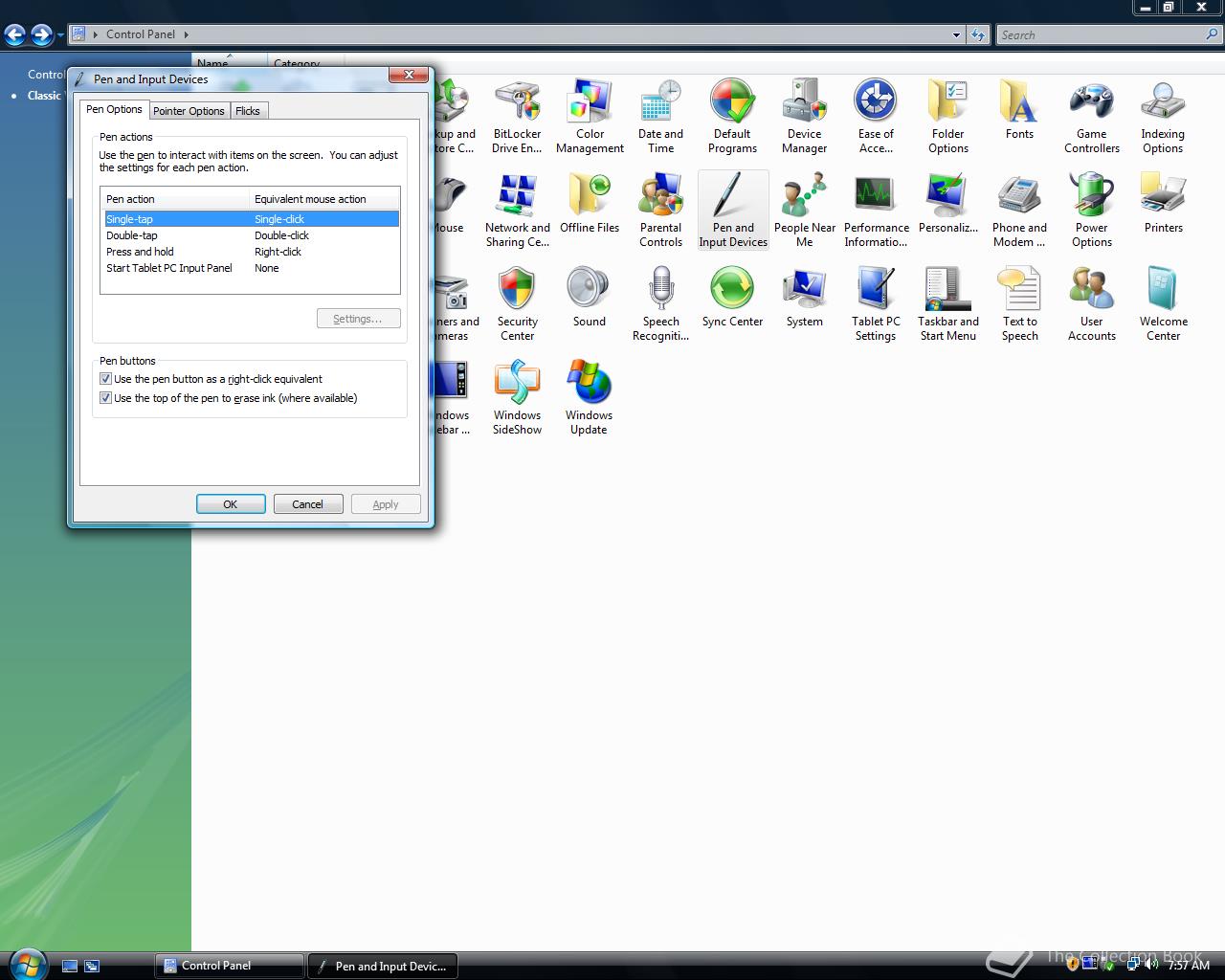Select Press and hold row
The image size is (1225, 980).
(x=252, y=252)
